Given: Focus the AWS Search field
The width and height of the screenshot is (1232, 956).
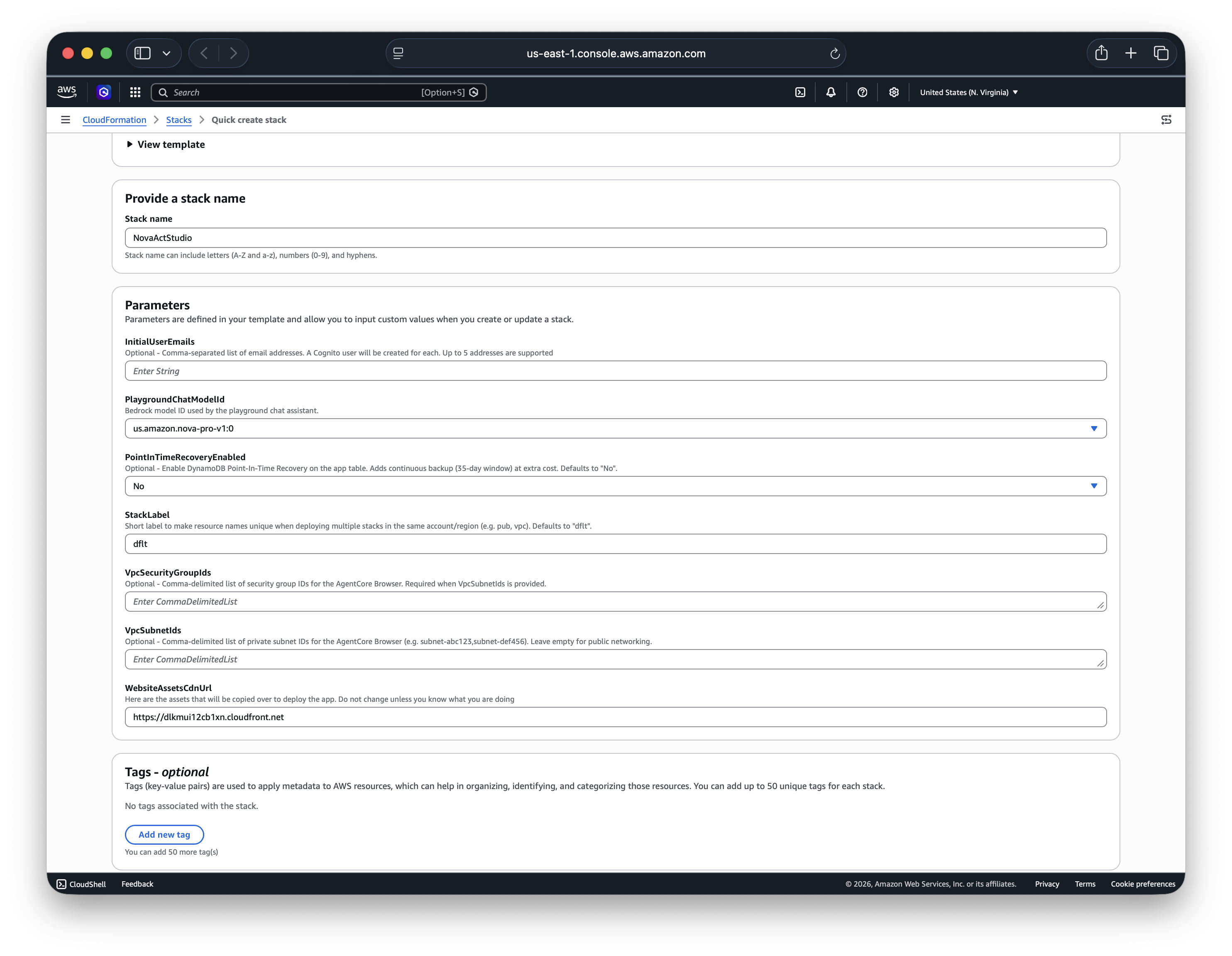Looking at the screenshot, I should [x=319, y=93].
